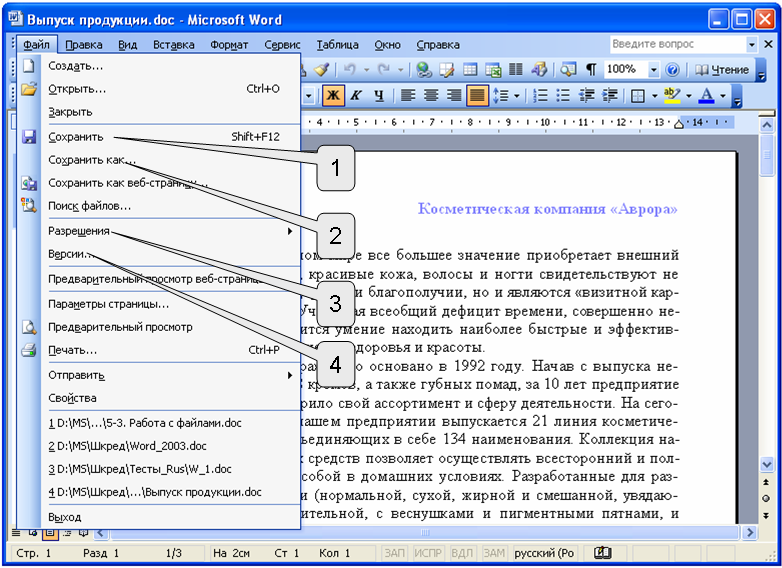Image resolution: width=782 pixels, height=568 pixels.
Task: Toggle the paragraph marks ¶ button
Action: 591,70
